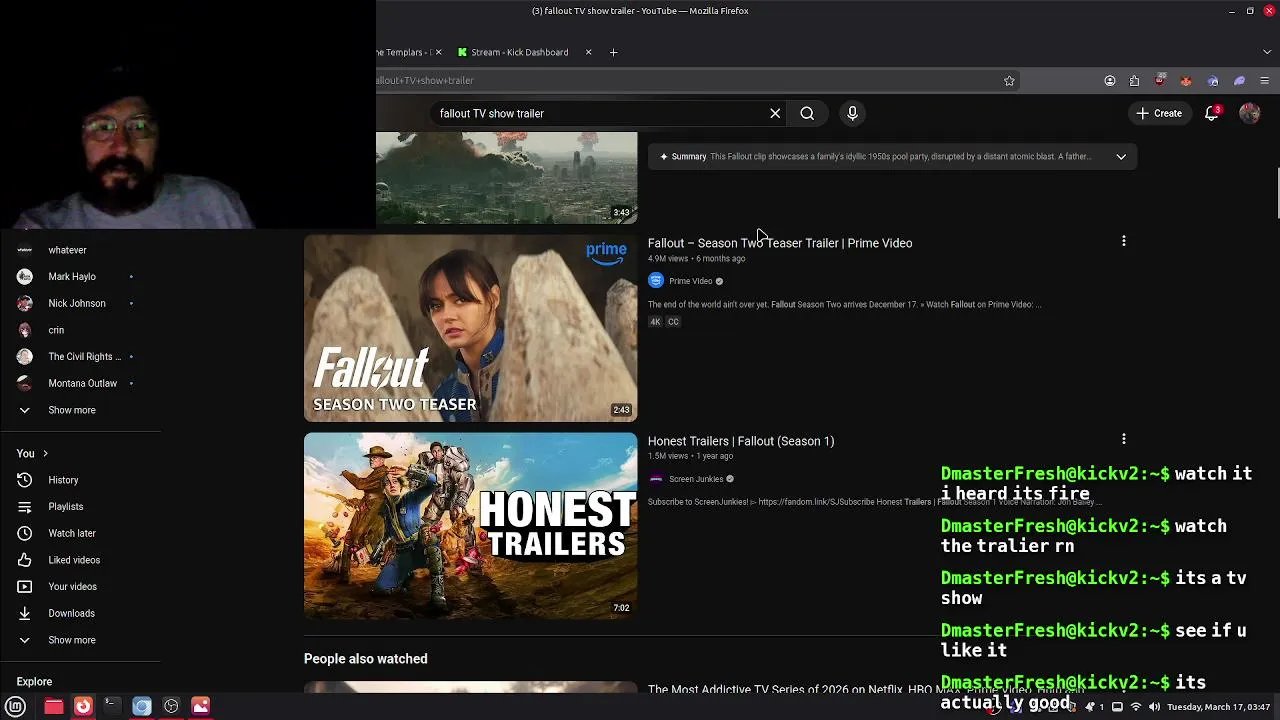Open more actions for Fallout Season Two Teaser

[x=1124, y=241]
